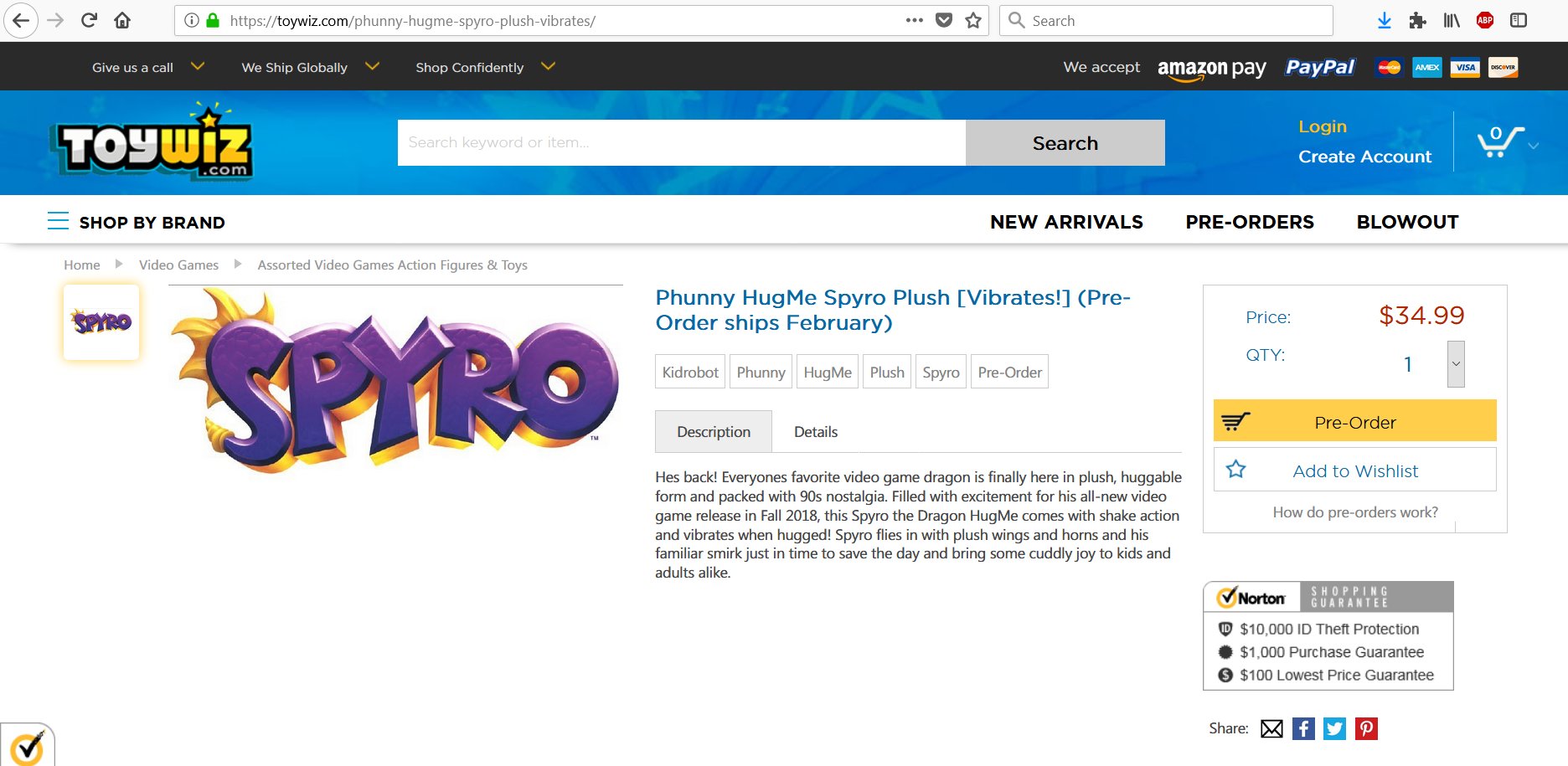
Task: Show site information icon in address bar
Action: [191, 20]
